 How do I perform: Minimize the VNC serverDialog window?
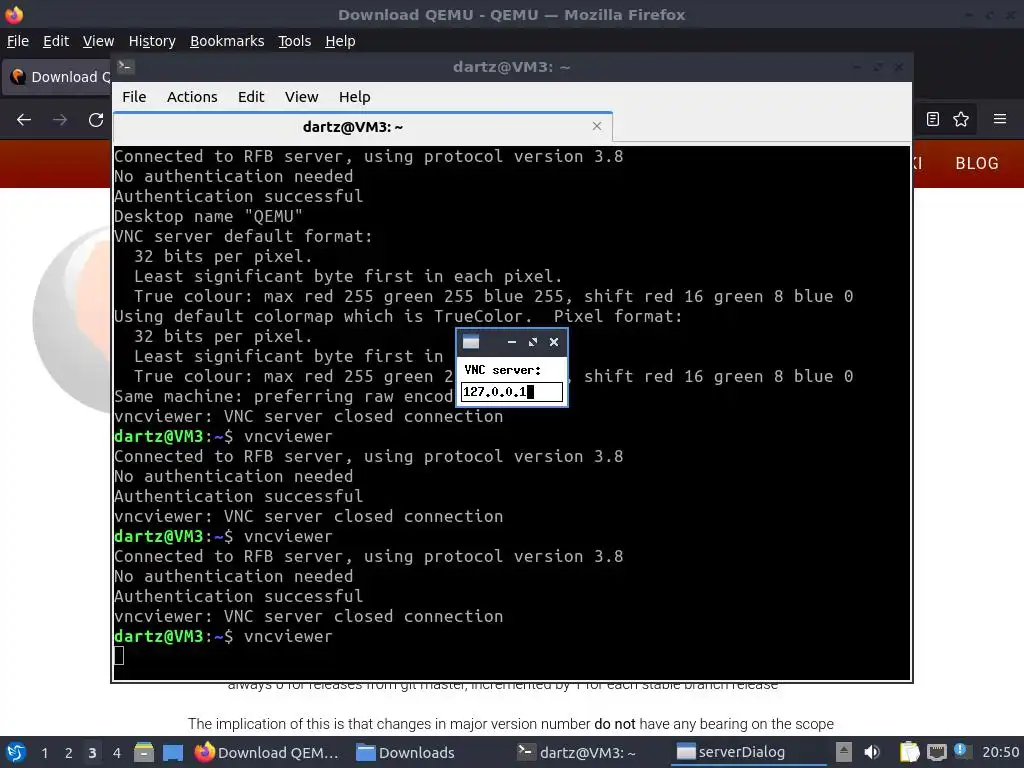click(511, 342)
